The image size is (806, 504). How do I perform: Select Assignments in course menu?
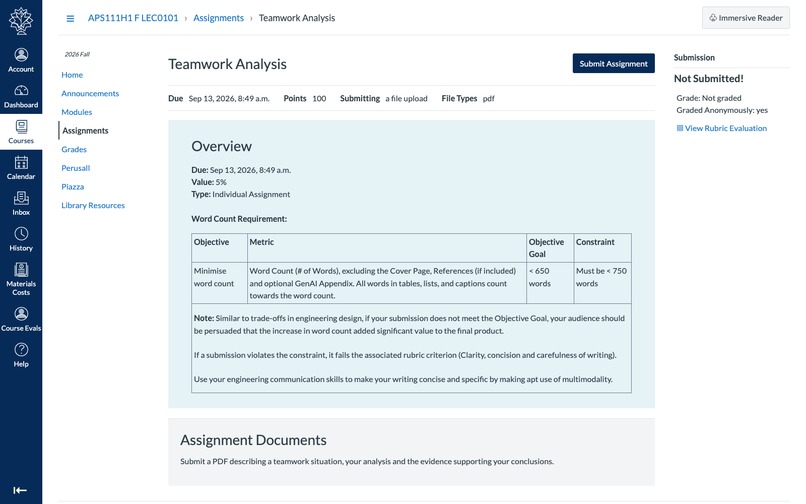tap(85, 131)
